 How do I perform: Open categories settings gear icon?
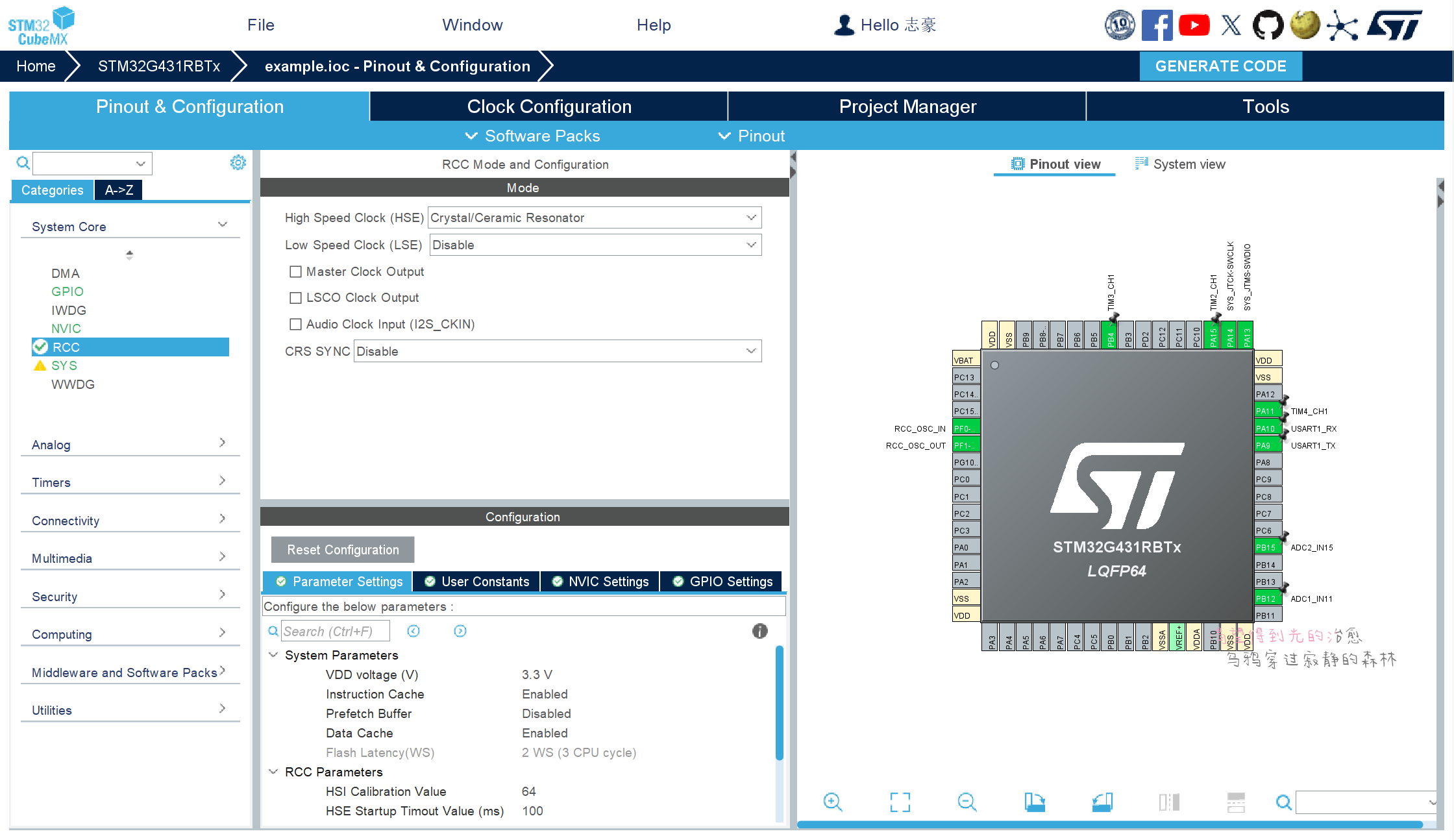(x=238, y=163)
